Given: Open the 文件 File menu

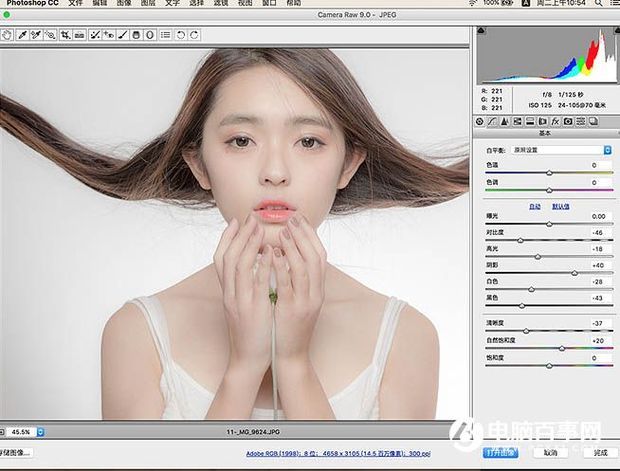Looking at the screenshot, I should point(75,3).
